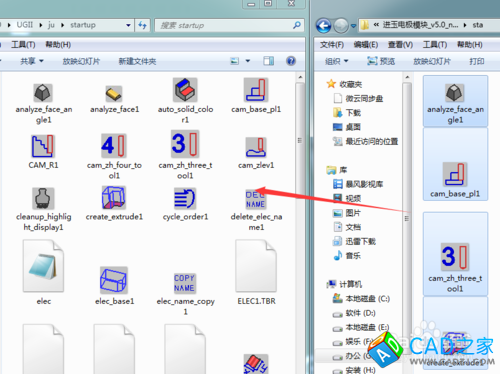Select the elec_name_copy1 file icon
The image size is (500, 374).
[184, 283]
